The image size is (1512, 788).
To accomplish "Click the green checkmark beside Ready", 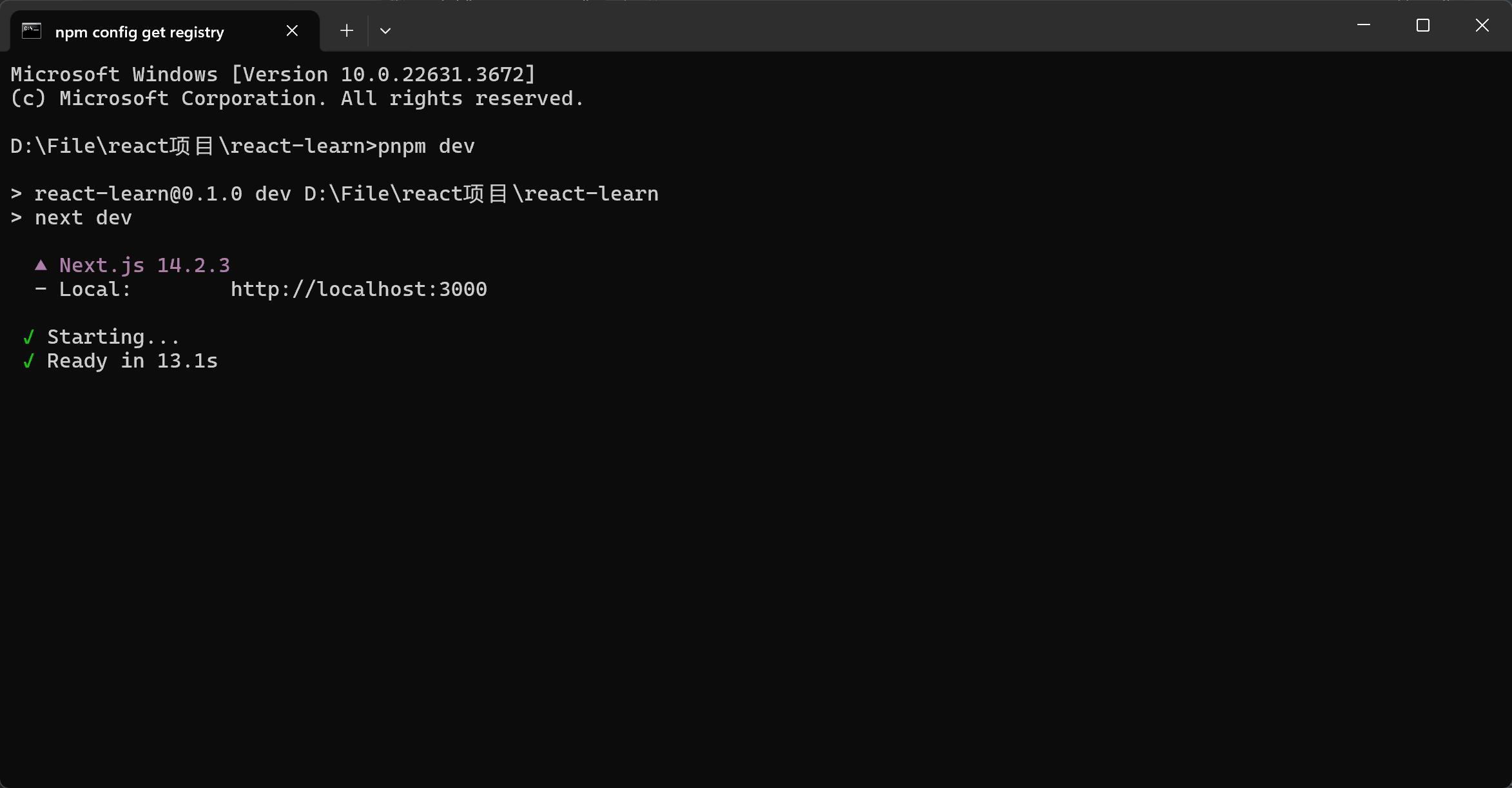I will (28, 361).
